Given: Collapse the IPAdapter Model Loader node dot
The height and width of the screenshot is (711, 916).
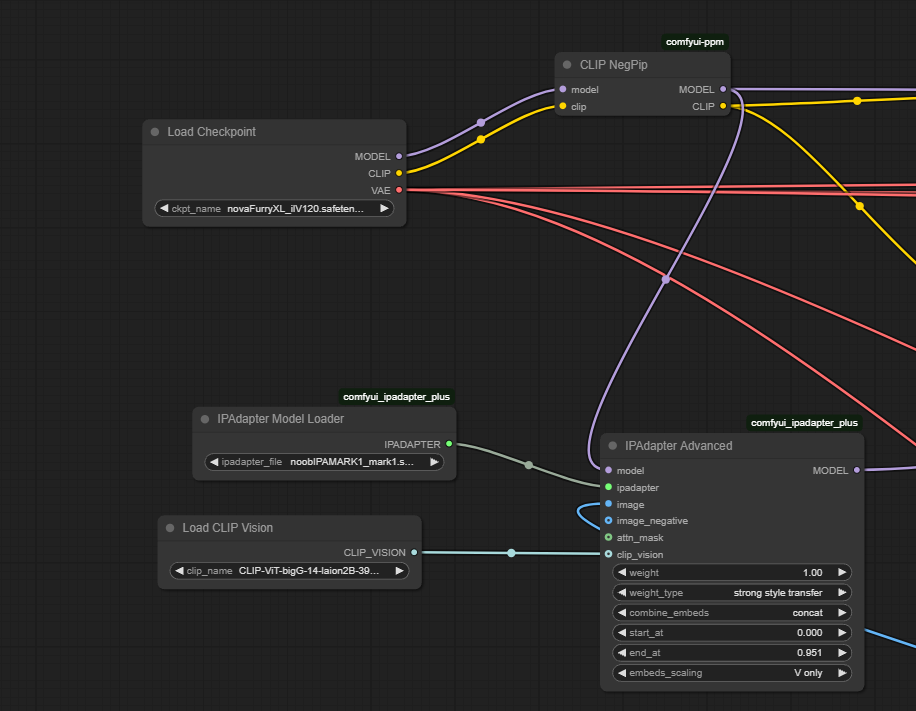Looking at the screenshot, I should coord(204,419).
